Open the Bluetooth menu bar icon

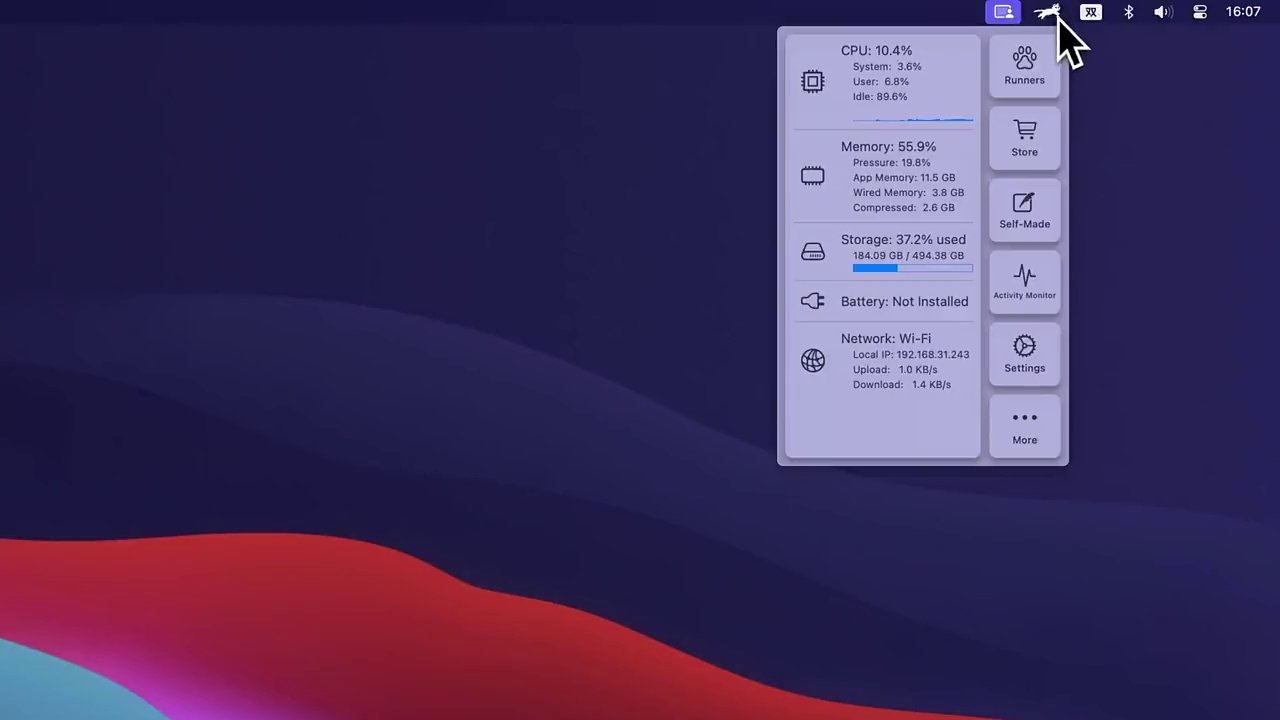pyautogui.click(x=1128, y=12)
